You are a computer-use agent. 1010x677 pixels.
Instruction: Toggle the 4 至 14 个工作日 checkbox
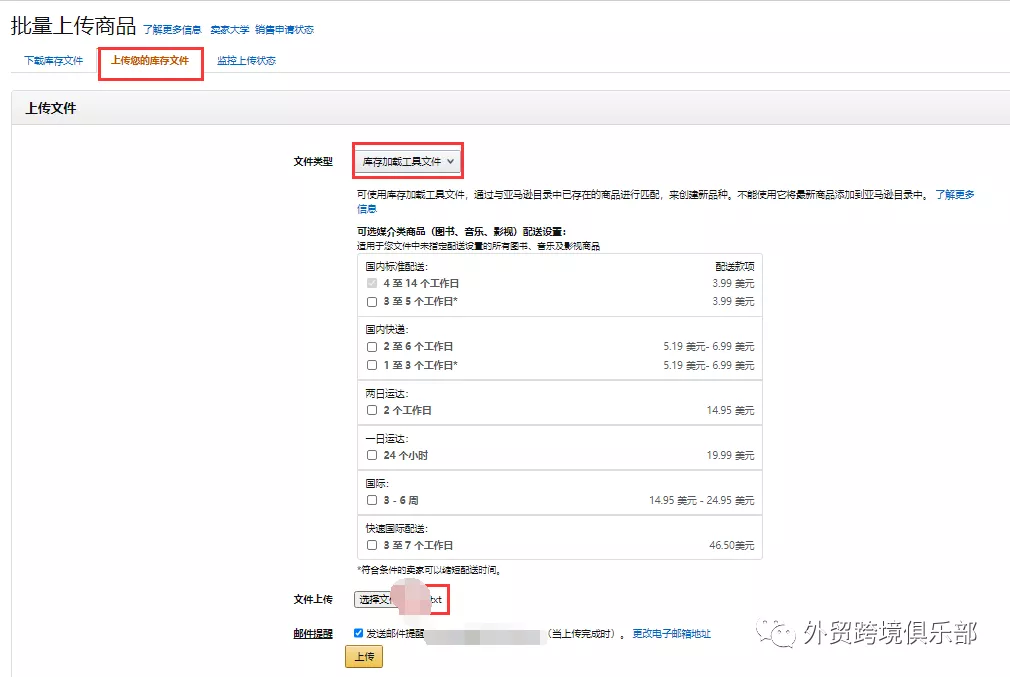pyautogui.click(x=372, y=283)
